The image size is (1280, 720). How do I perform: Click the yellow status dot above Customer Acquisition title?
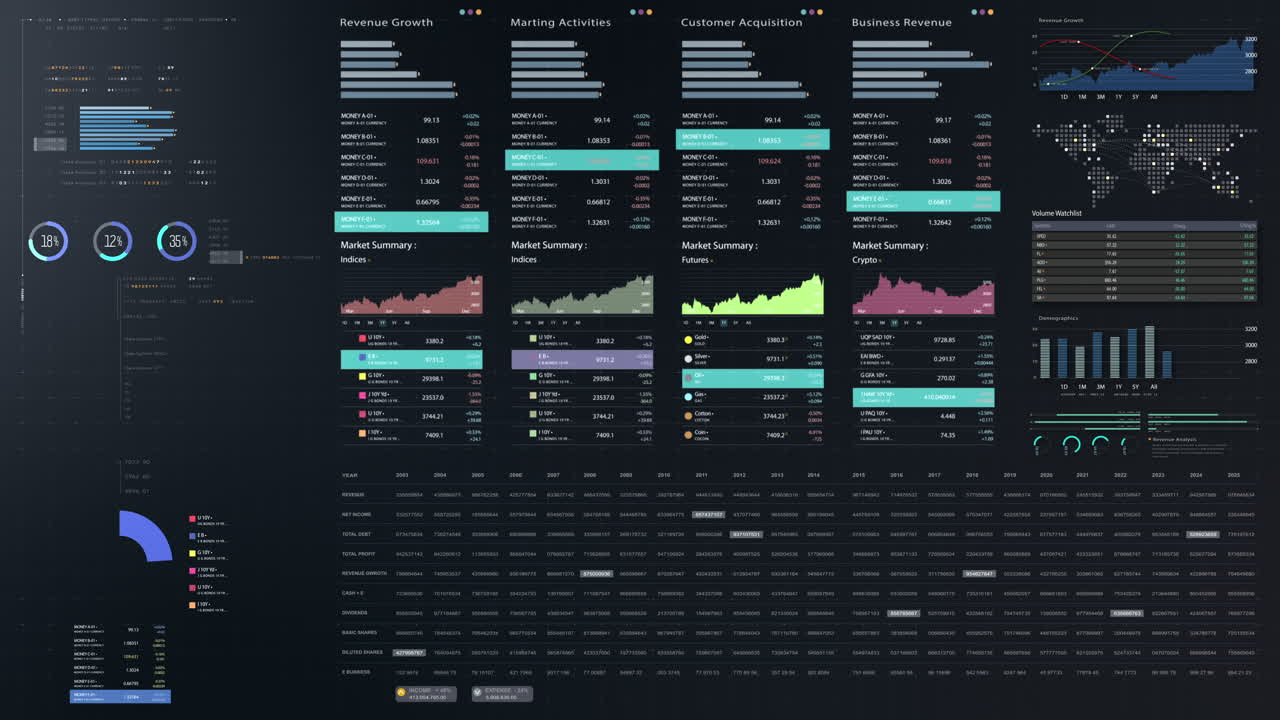(820, 12)
